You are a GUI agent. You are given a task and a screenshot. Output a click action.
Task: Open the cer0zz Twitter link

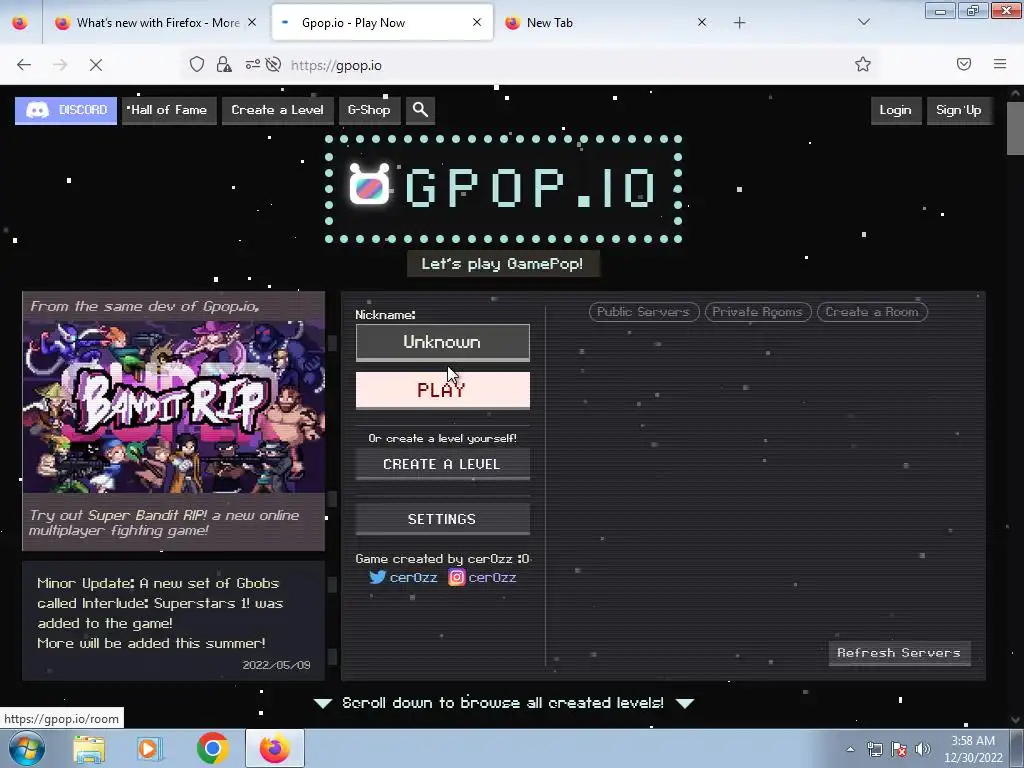coord(403,577)
